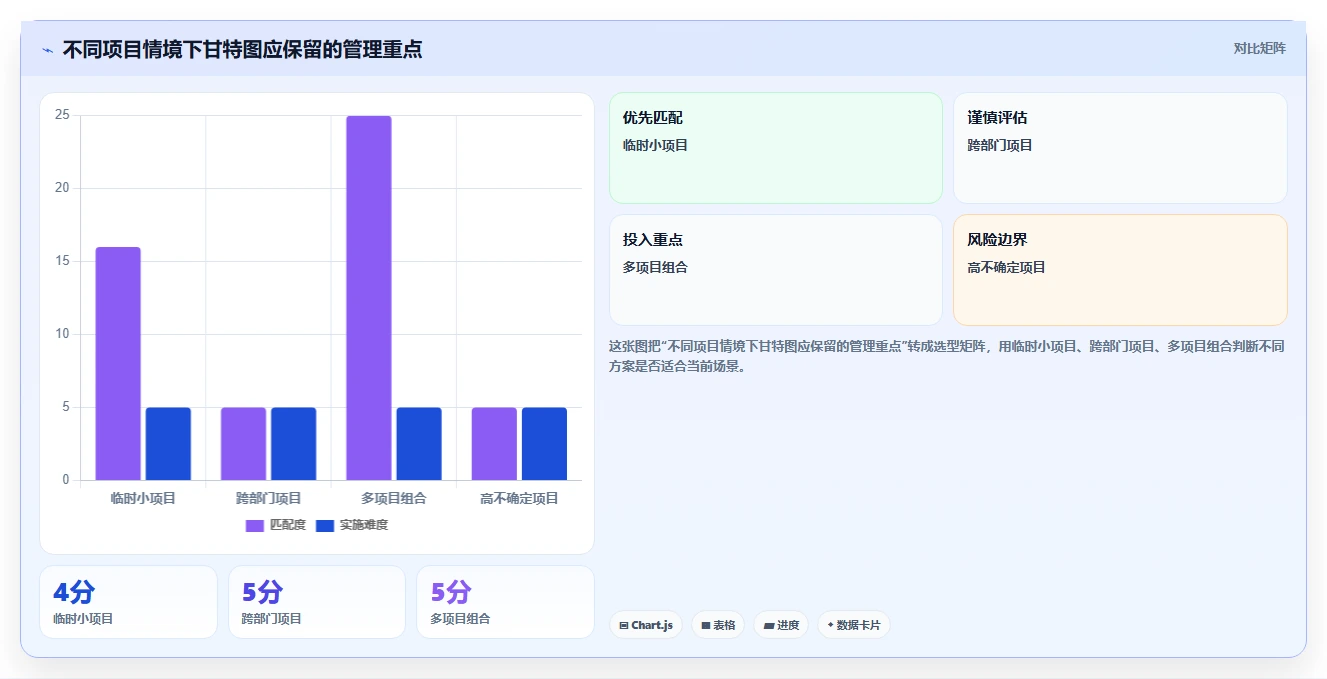Click the 多项目组合 x-axis label

click(x=394, y=498)
